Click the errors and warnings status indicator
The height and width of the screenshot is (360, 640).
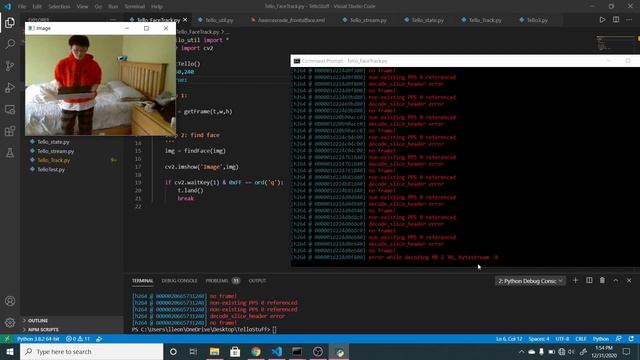click(x=78, y=339)
